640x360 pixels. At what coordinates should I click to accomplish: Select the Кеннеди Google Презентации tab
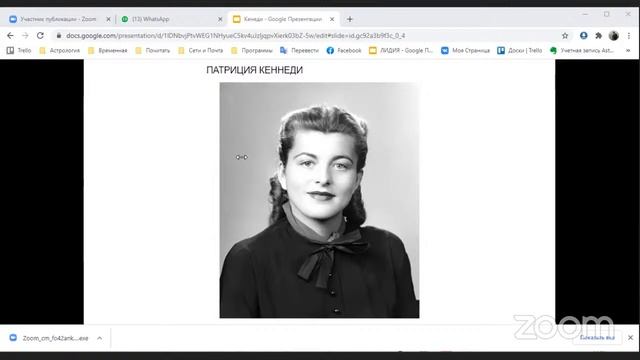[x=283, y=19]
